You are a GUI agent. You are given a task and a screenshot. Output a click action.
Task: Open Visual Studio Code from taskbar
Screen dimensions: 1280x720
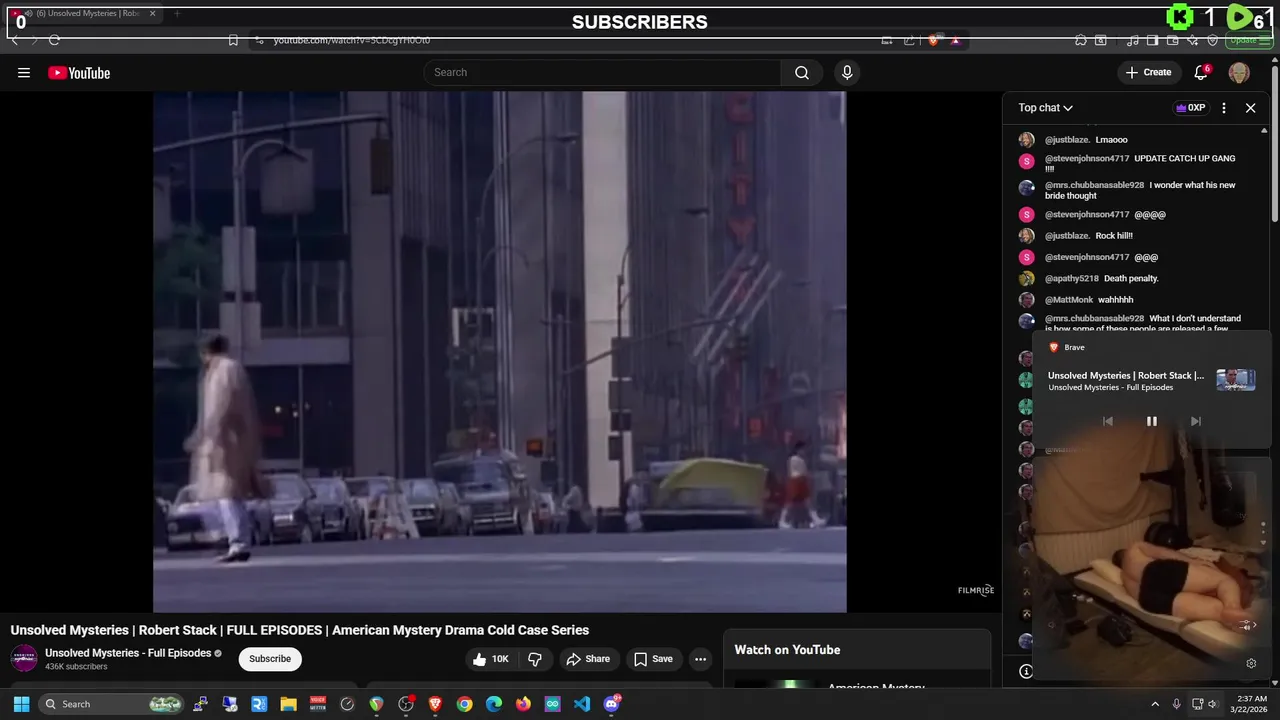[582, 704]
